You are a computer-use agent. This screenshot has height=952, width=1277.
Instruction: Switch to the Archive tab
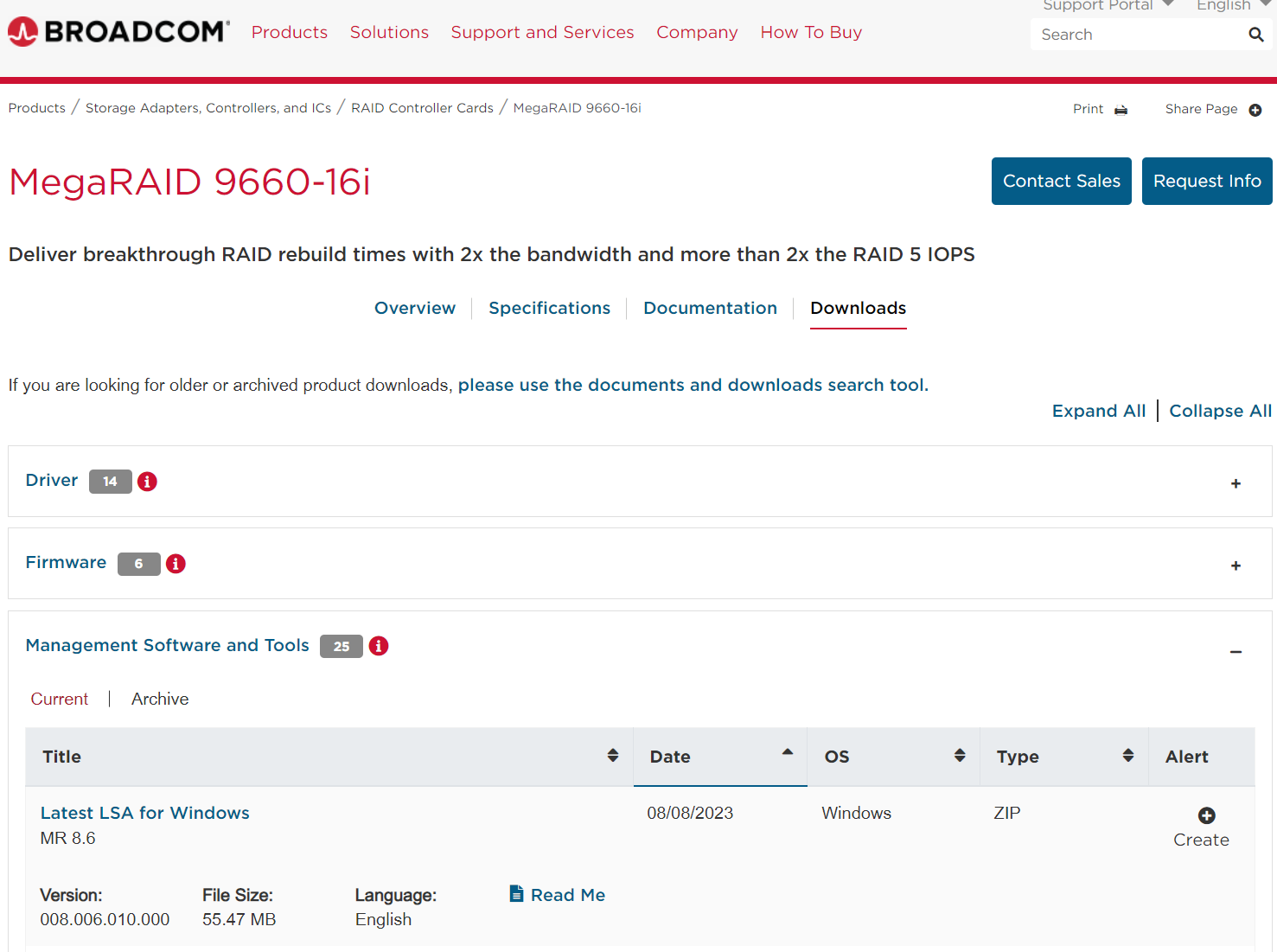[160, 699]
